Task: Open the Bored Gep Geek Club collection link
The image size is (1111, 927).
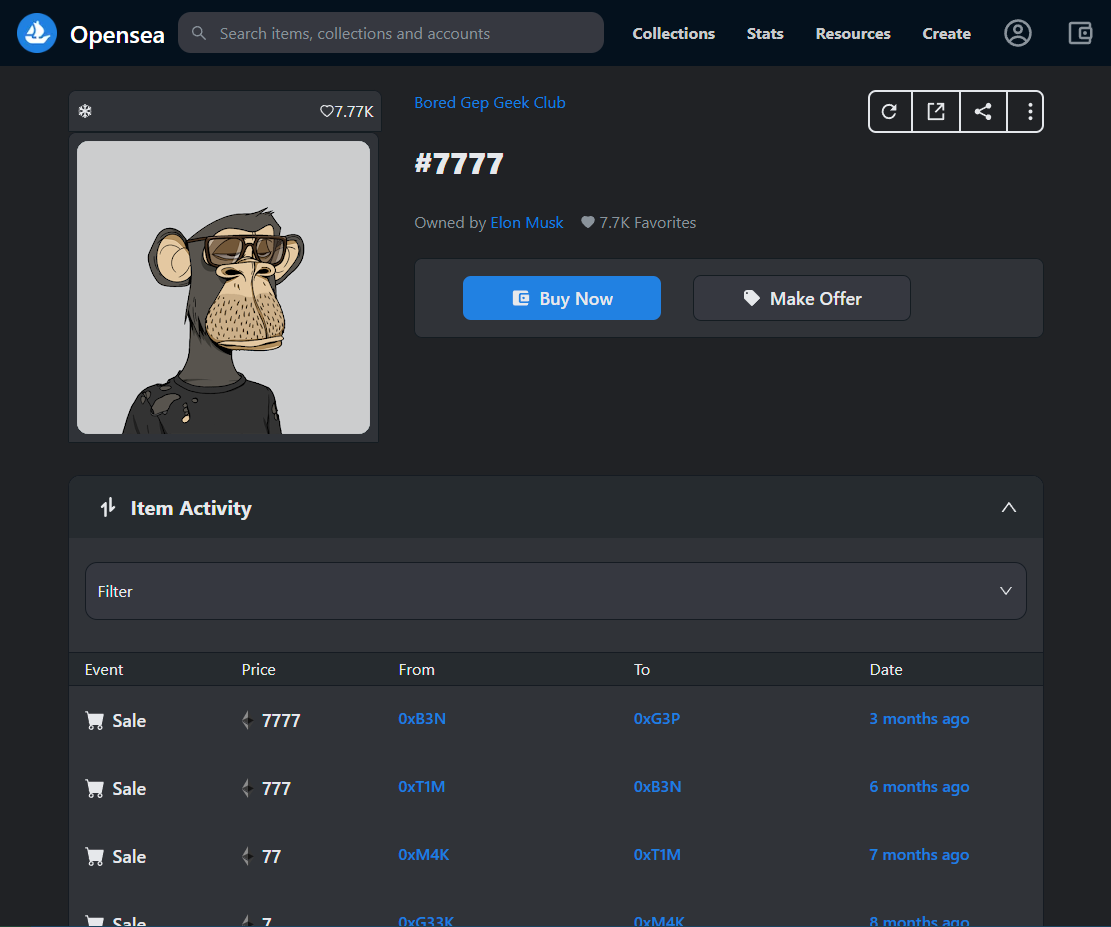Action: tap(490, 103)
